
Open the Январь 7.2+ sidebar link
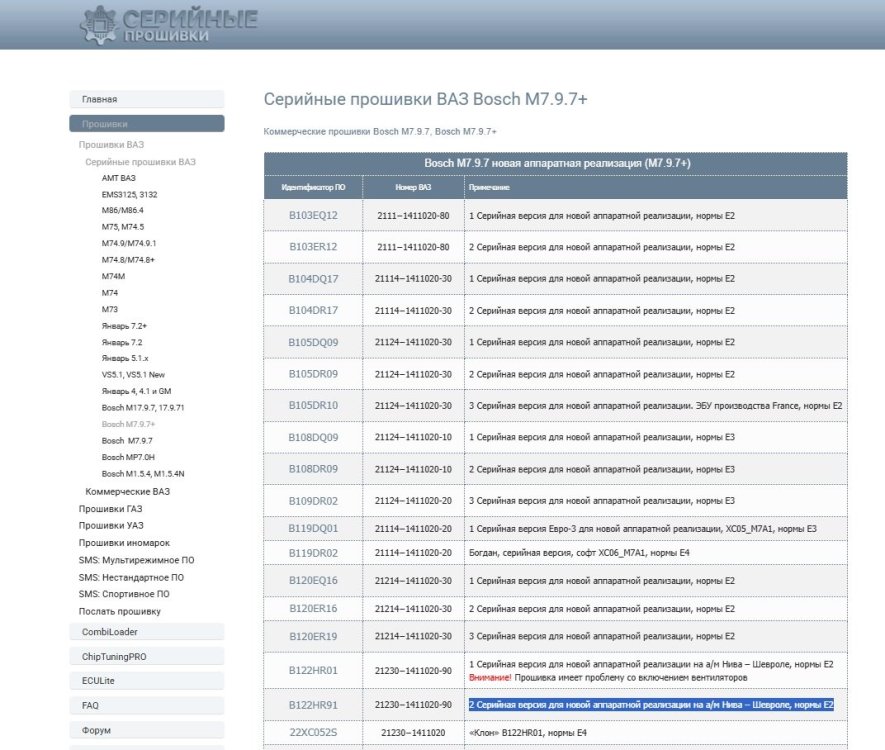(124, 326)
